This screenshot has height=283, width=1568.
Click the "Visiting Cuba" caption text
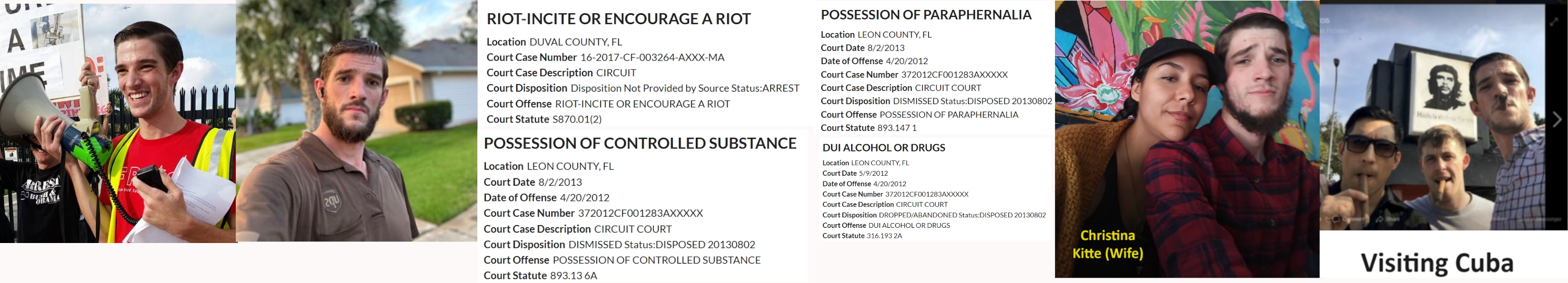coord(1437,263)
